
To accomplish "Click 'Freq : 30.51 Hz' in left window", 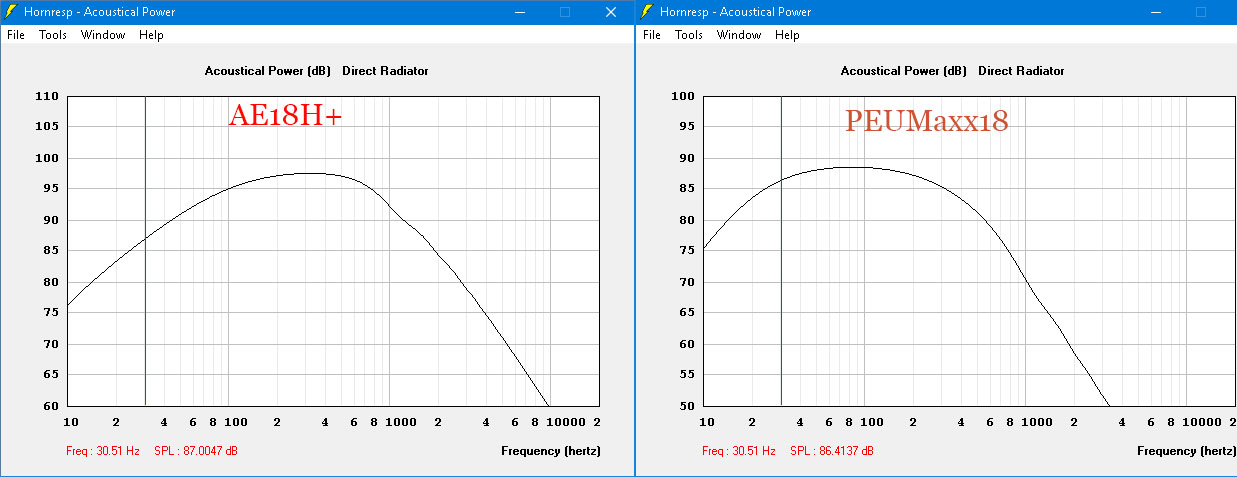I will point(103,451).
